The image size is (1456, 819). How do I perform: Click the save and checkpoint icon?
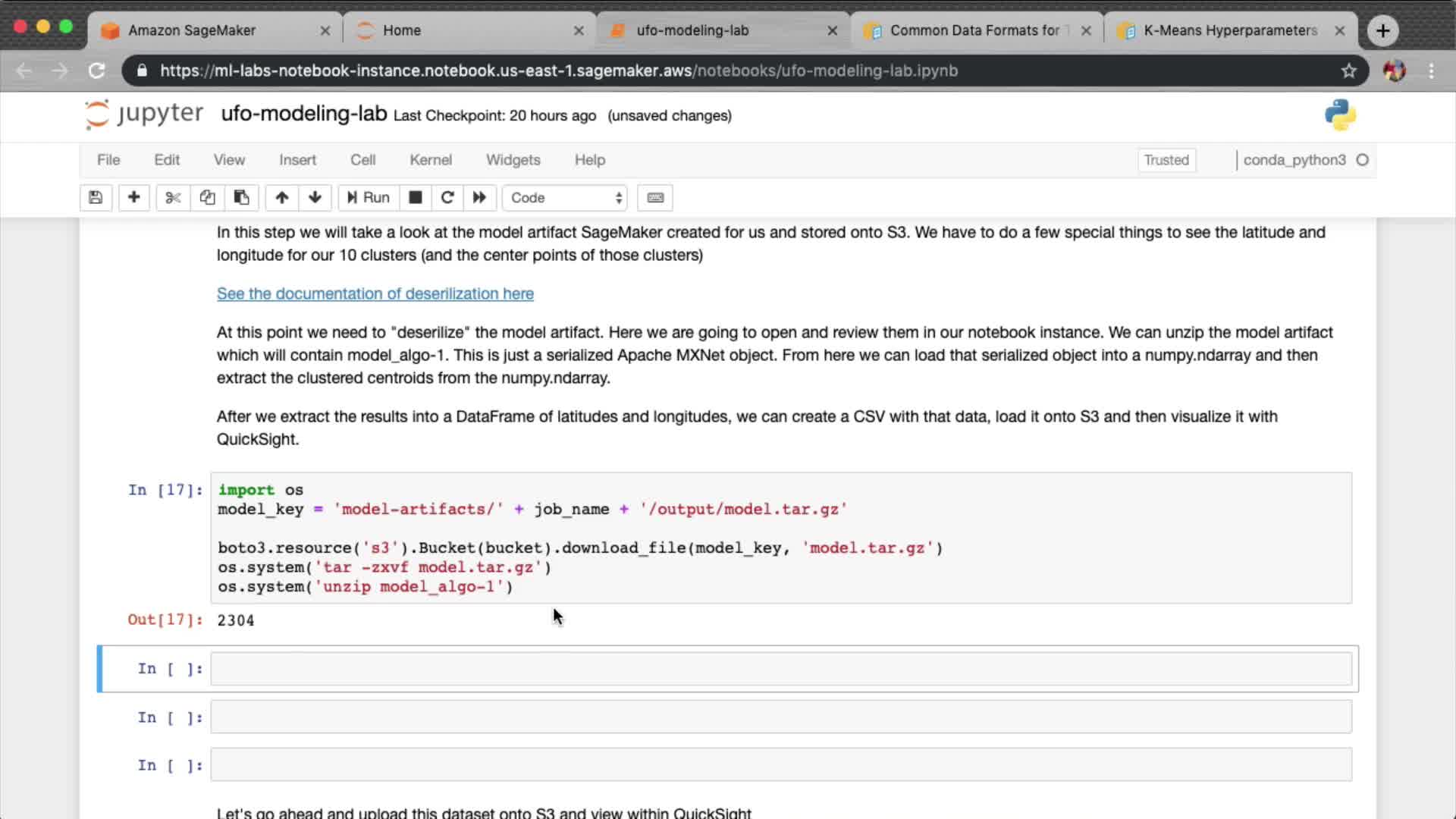click(96, 198)
